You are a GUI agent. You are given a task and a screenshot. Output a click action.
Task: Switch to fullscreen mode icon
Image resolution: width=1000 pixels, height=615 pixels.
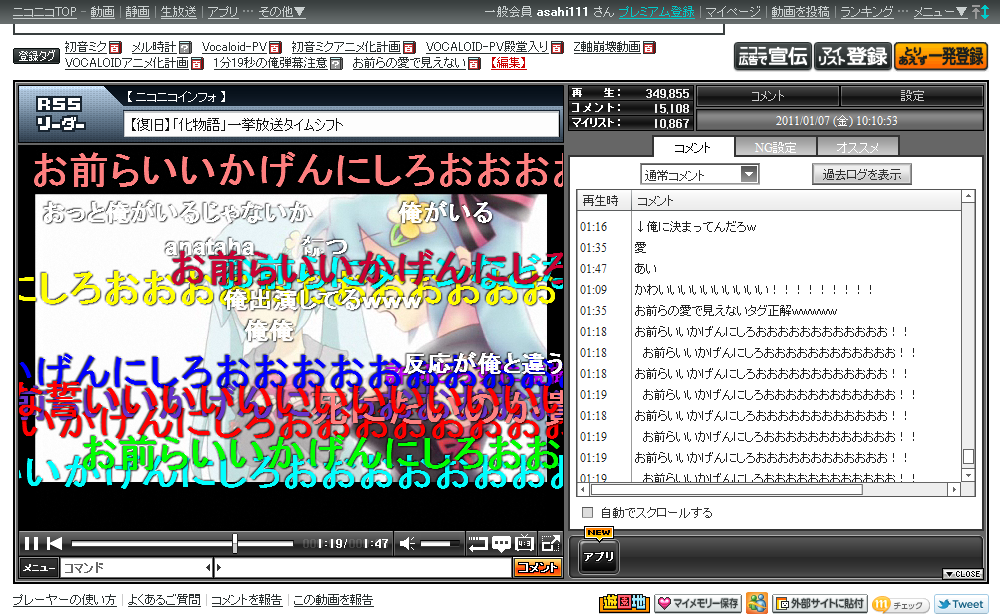(550, 544)
